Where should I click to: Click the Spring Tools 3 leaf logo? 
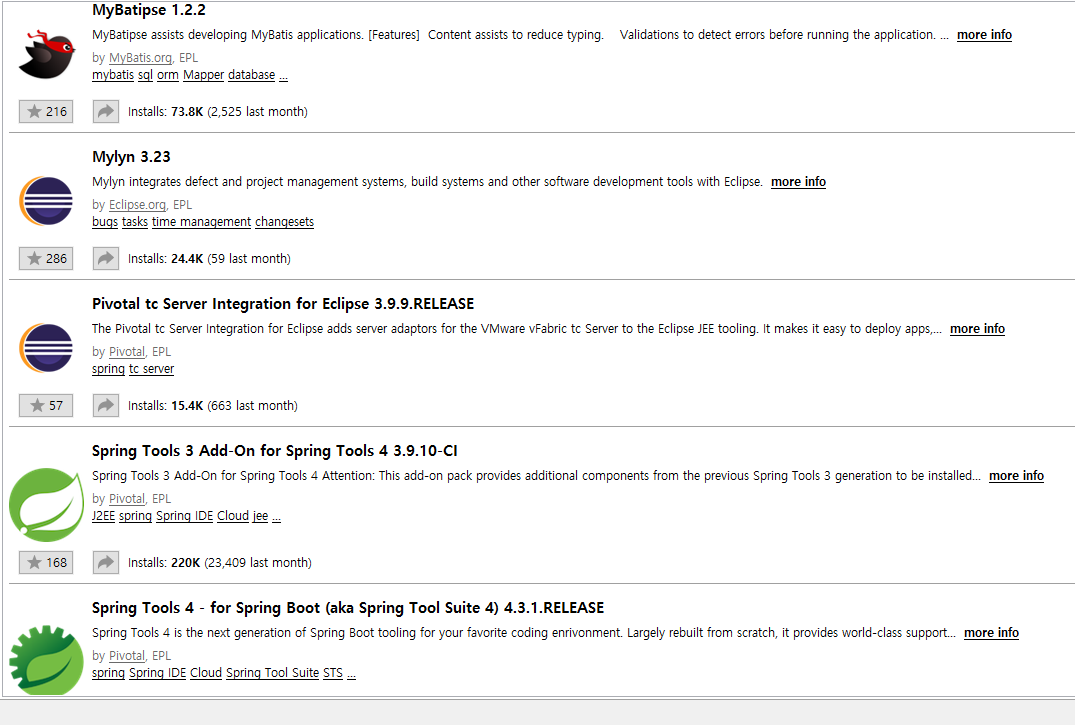tap(46, 504)
